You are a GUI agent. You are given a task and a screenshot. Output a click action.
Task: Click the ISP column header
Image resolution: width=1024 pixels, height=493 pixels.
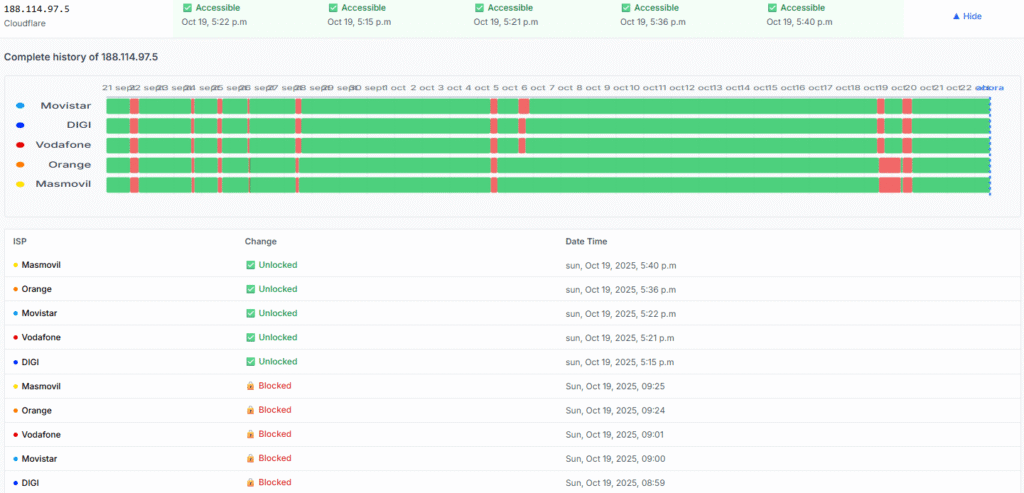20,241
